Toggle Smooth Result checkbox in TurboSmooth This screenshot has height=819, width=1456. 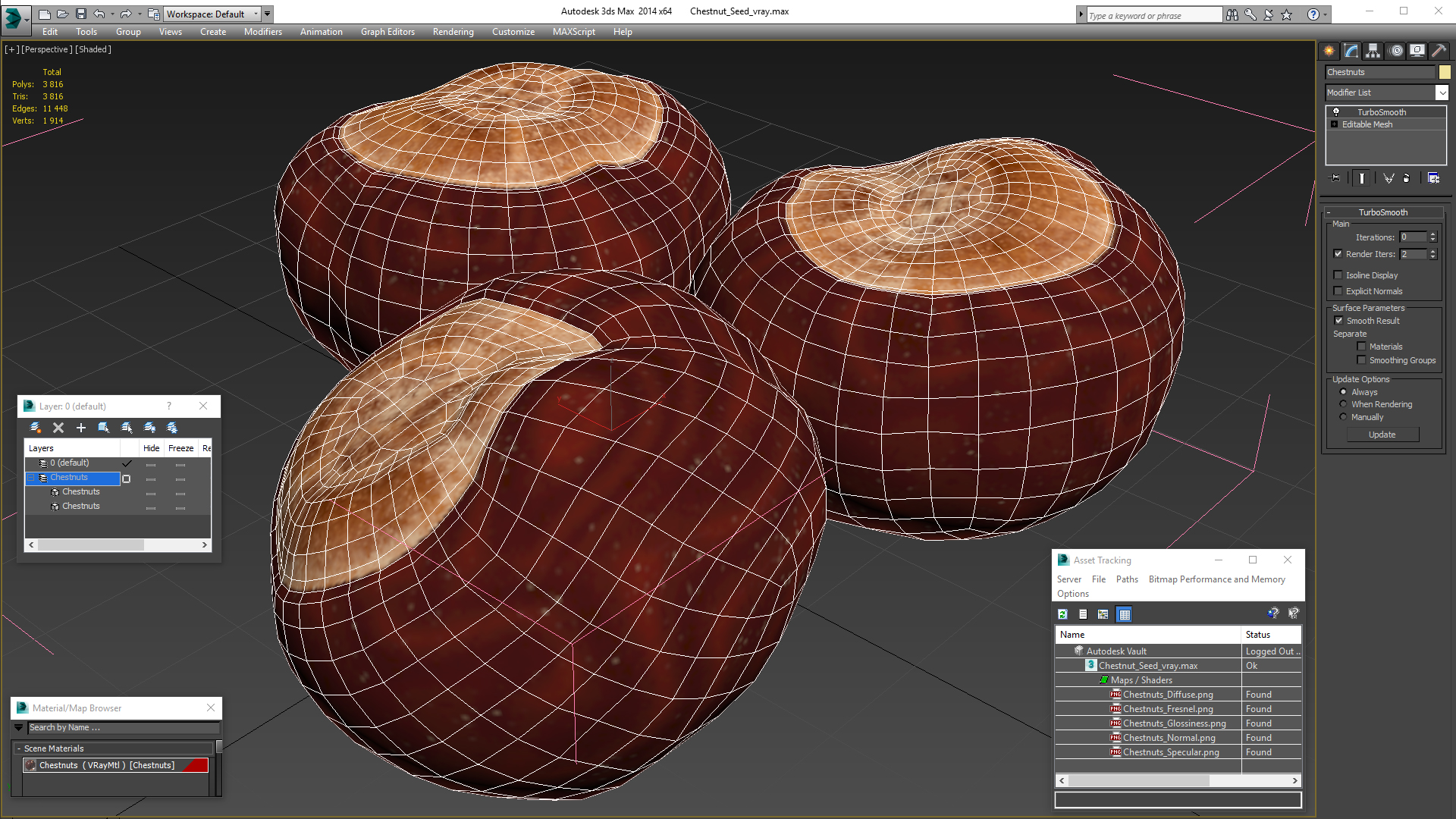pyautogui.click(x=1339, y=320)
